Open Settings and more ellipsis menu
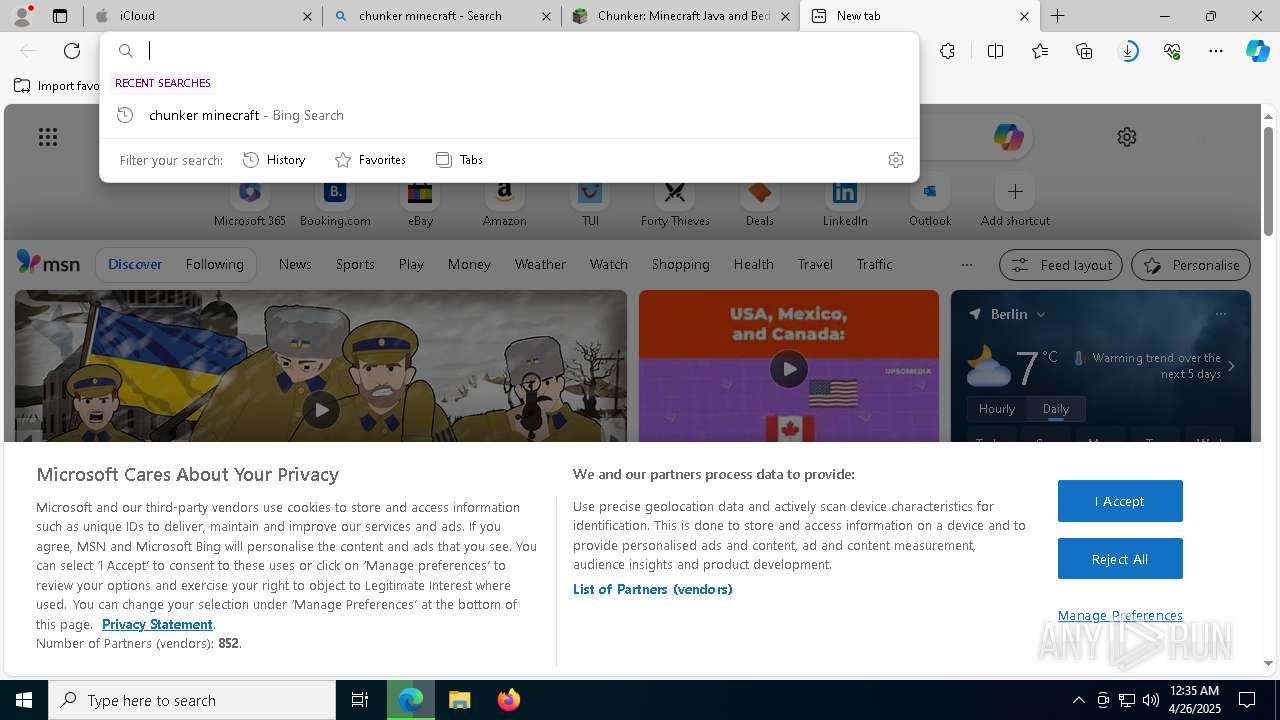The height and width of the screenshot is (720, 1280). (1216, 51)
